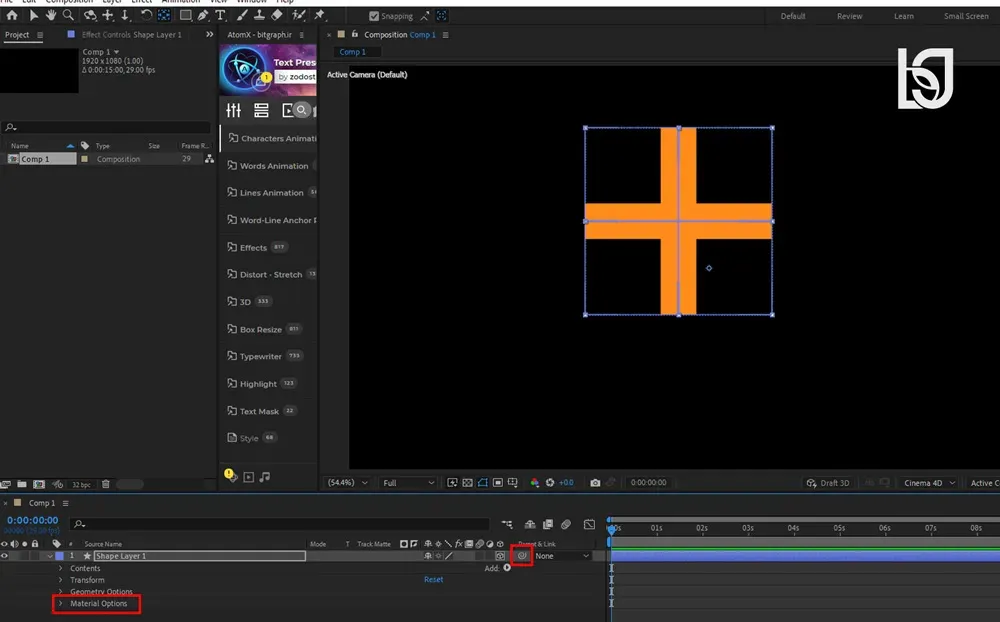
Task: Toggle the Draft 3D button
Action: (828, 483)
